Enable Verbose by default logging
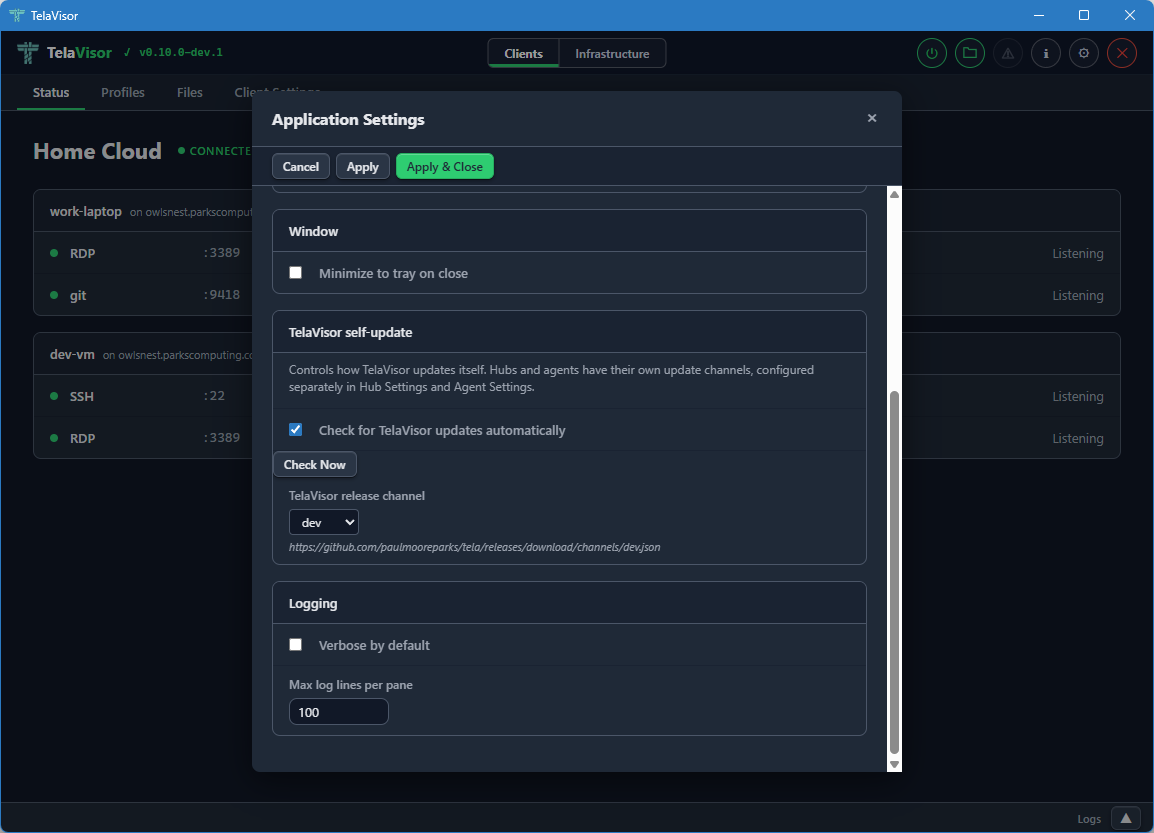1154x833 pixels. click(295, 644)
